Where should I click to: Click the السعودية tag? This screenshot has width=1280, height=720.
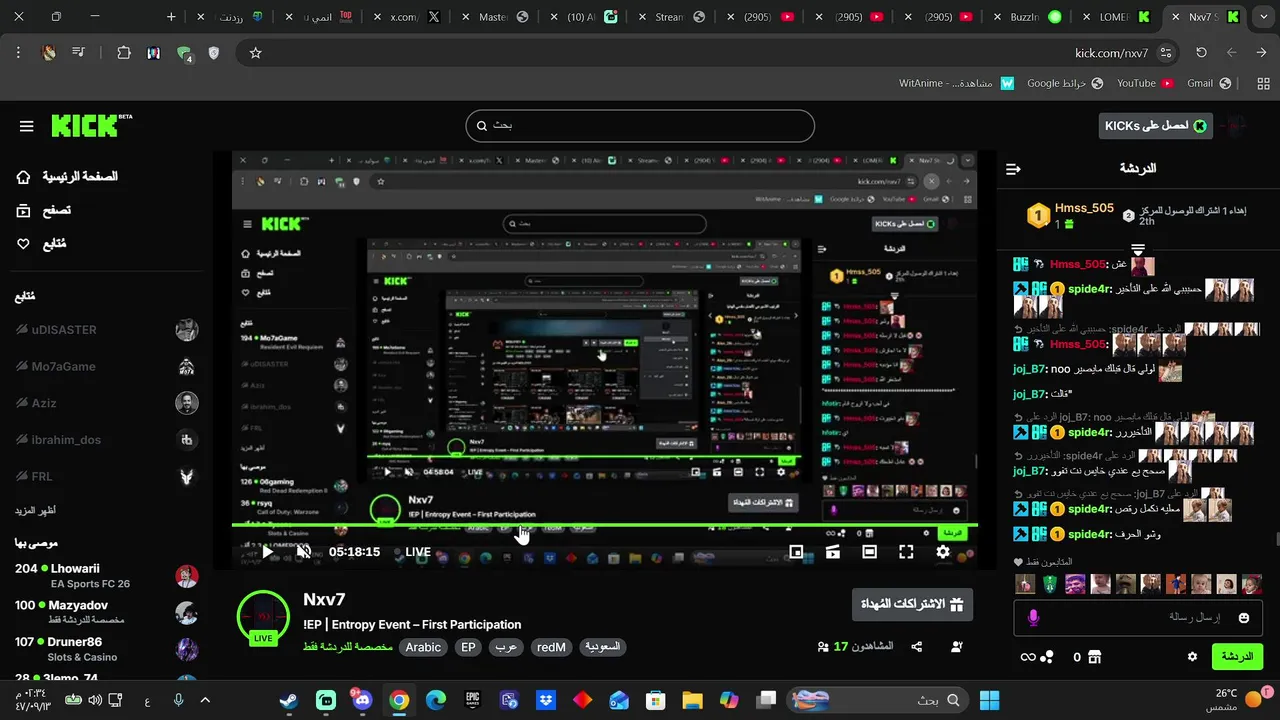tap(602, 647)
